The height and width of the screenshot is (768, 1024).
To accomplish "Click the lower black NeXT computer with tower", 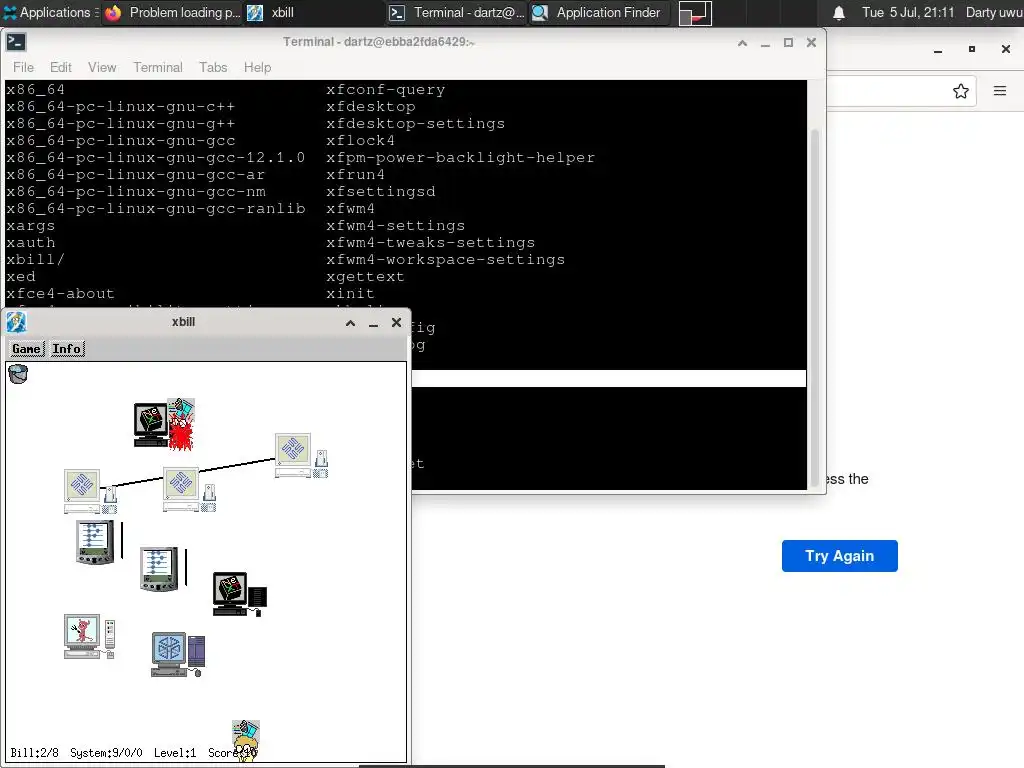I will pos(240,594).
